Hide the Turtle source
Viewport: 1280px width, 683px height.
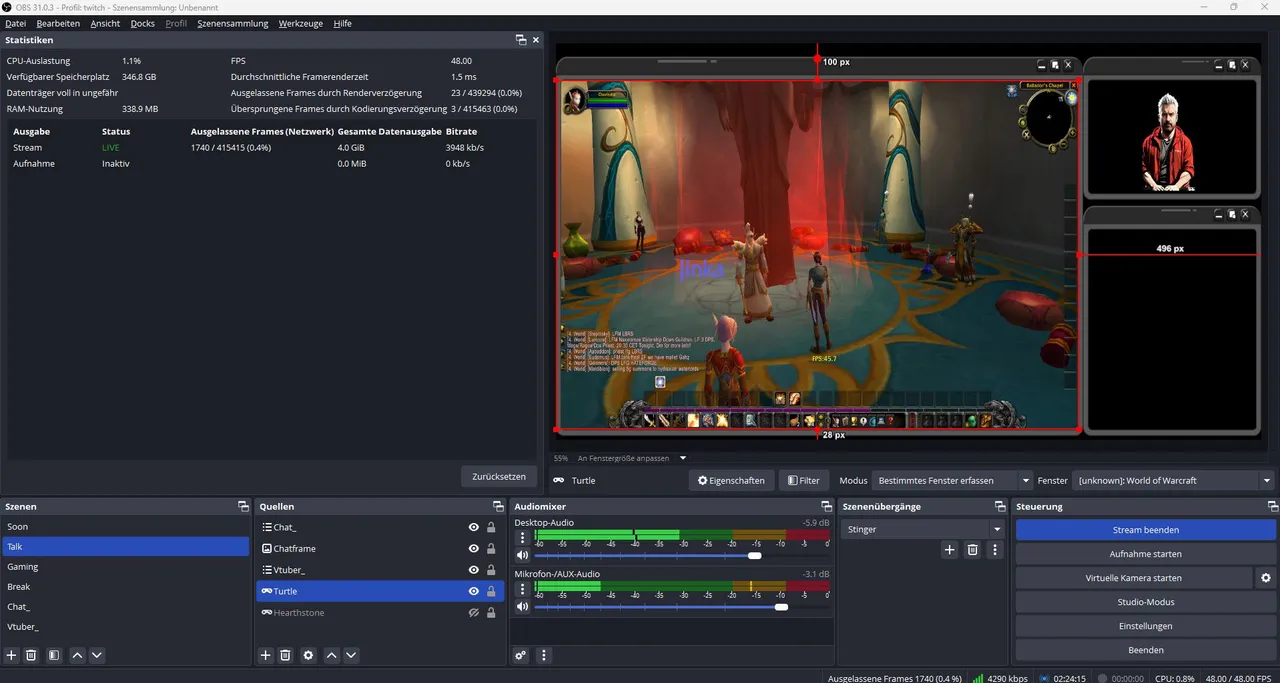click(474, 591)
